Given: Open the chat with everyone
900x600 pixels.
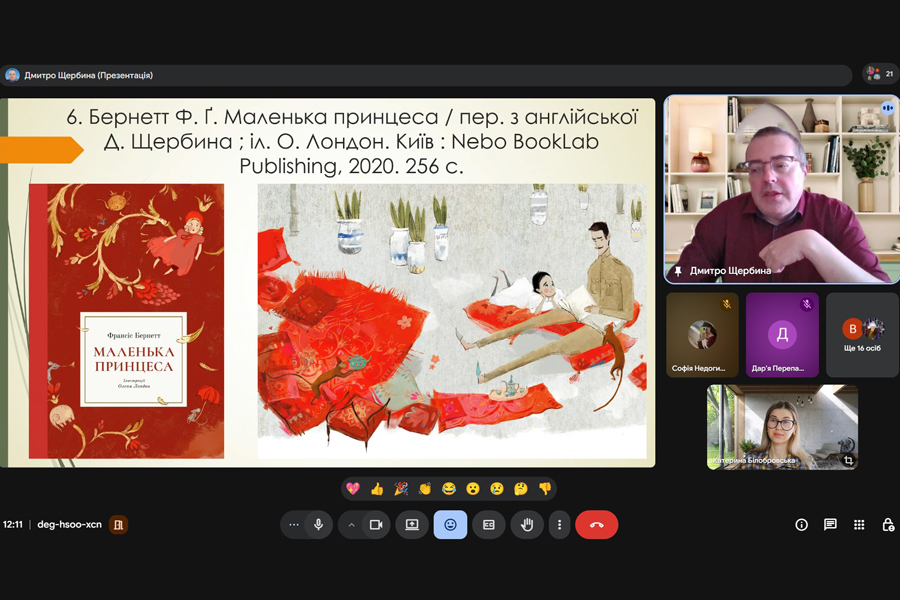Looking at the screenshot, I should click(830, 524).
